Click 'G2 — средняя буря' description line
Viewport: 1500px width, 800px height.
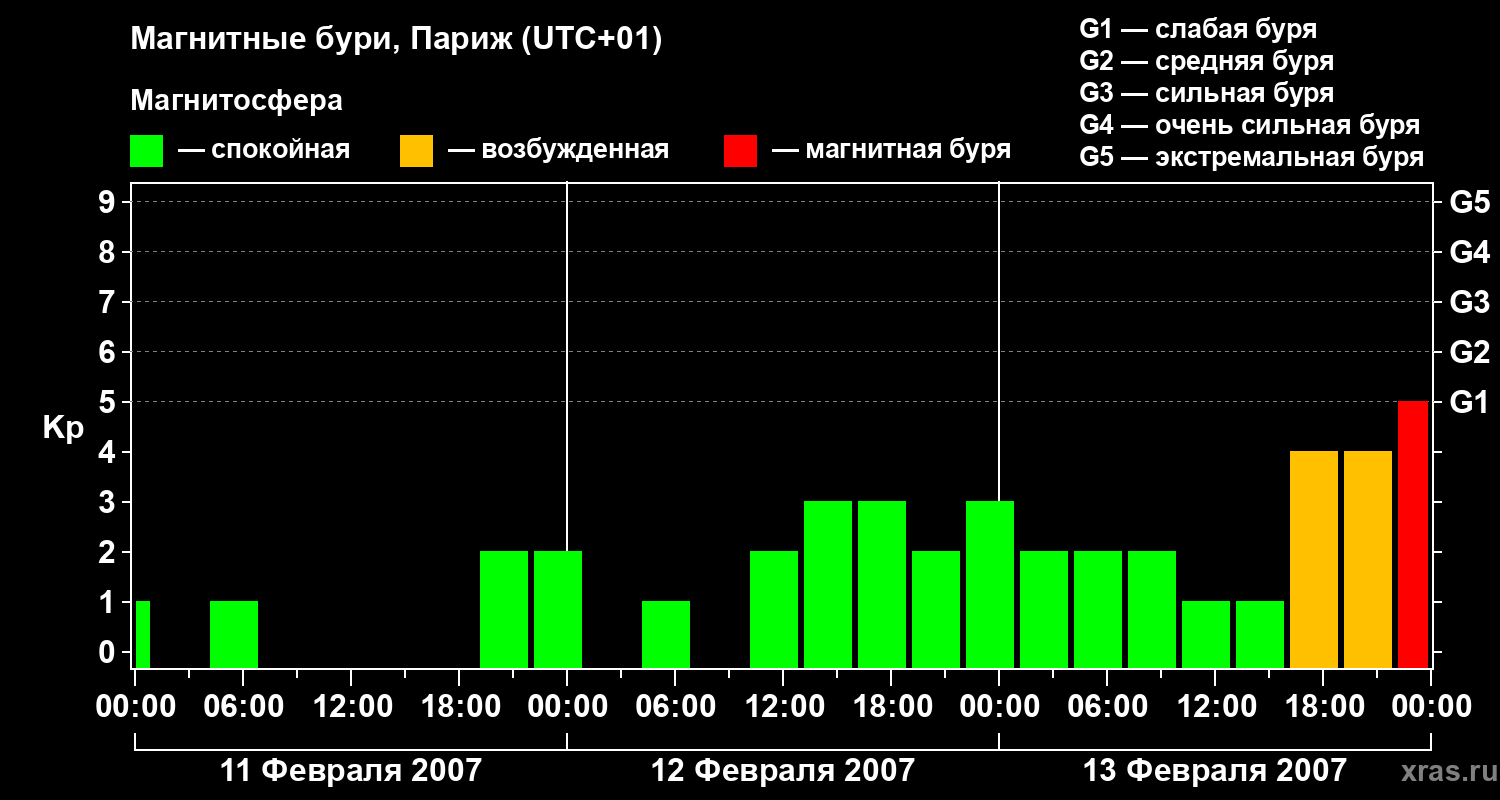(x=1206, y=61)
